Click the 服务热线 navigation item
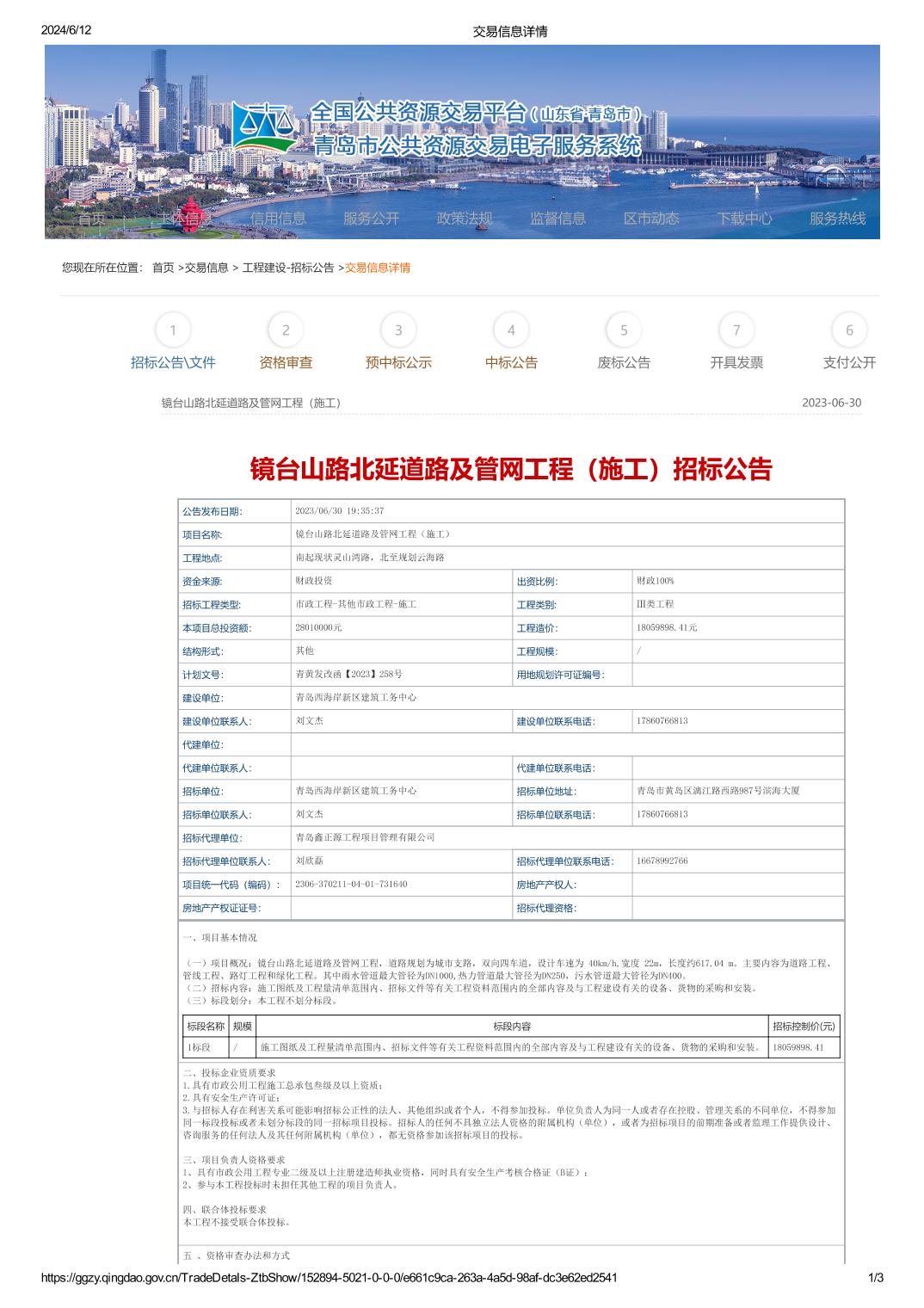This screenshot has height=1308, width=924. pyautogui.click(x=837, y=219)
